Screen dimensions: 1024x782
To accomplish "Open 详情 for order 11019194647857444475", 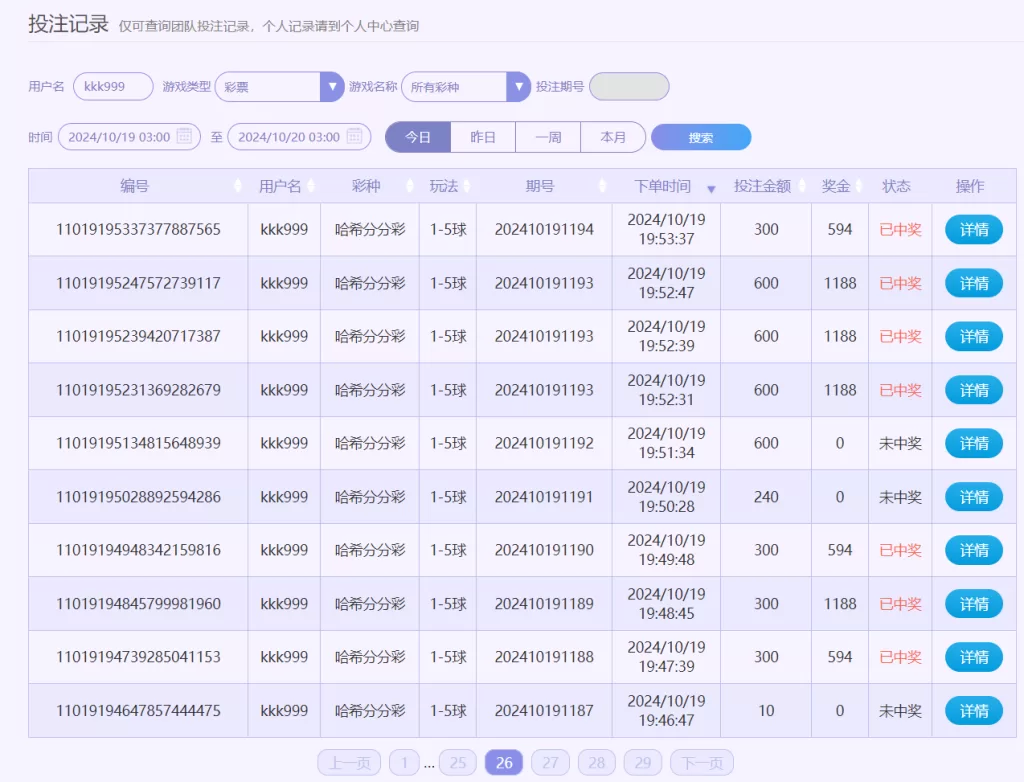I will 974,711.
